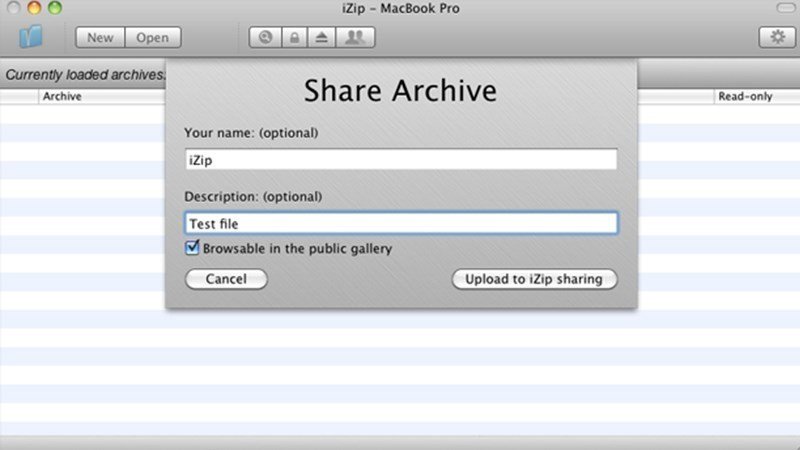Click the green zoom window button
This screenshot has height=450, width=800.
[x=55, y=7]
